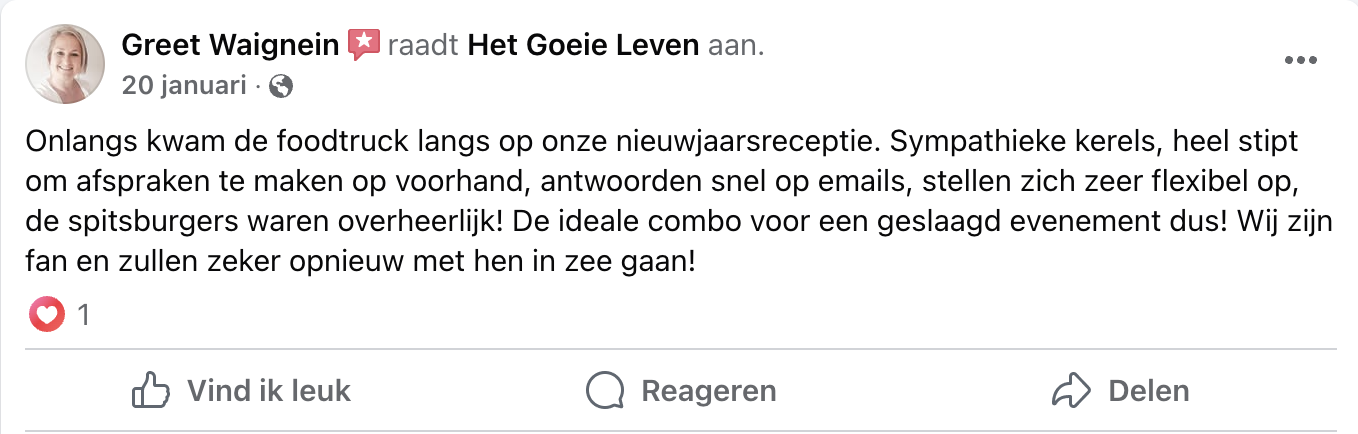Open Greet Waignein's profile picture
Image resolution: width=1358 pixels, height=434 pixels.
[x=65, y=64]
